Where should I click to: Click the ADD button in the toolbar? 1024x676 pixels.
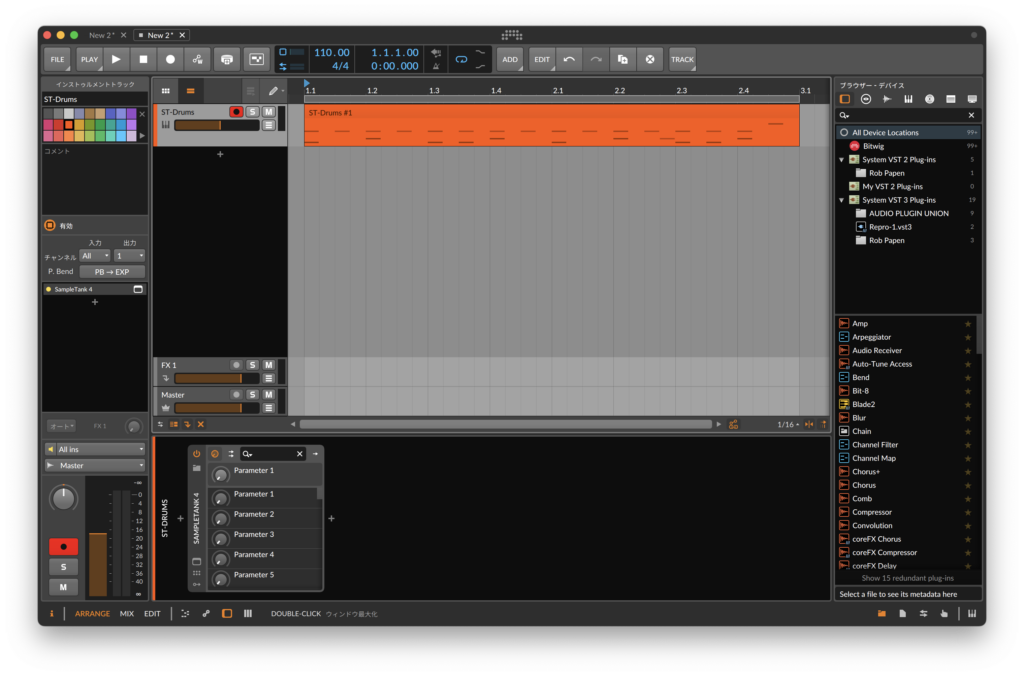tap(510, 59)
